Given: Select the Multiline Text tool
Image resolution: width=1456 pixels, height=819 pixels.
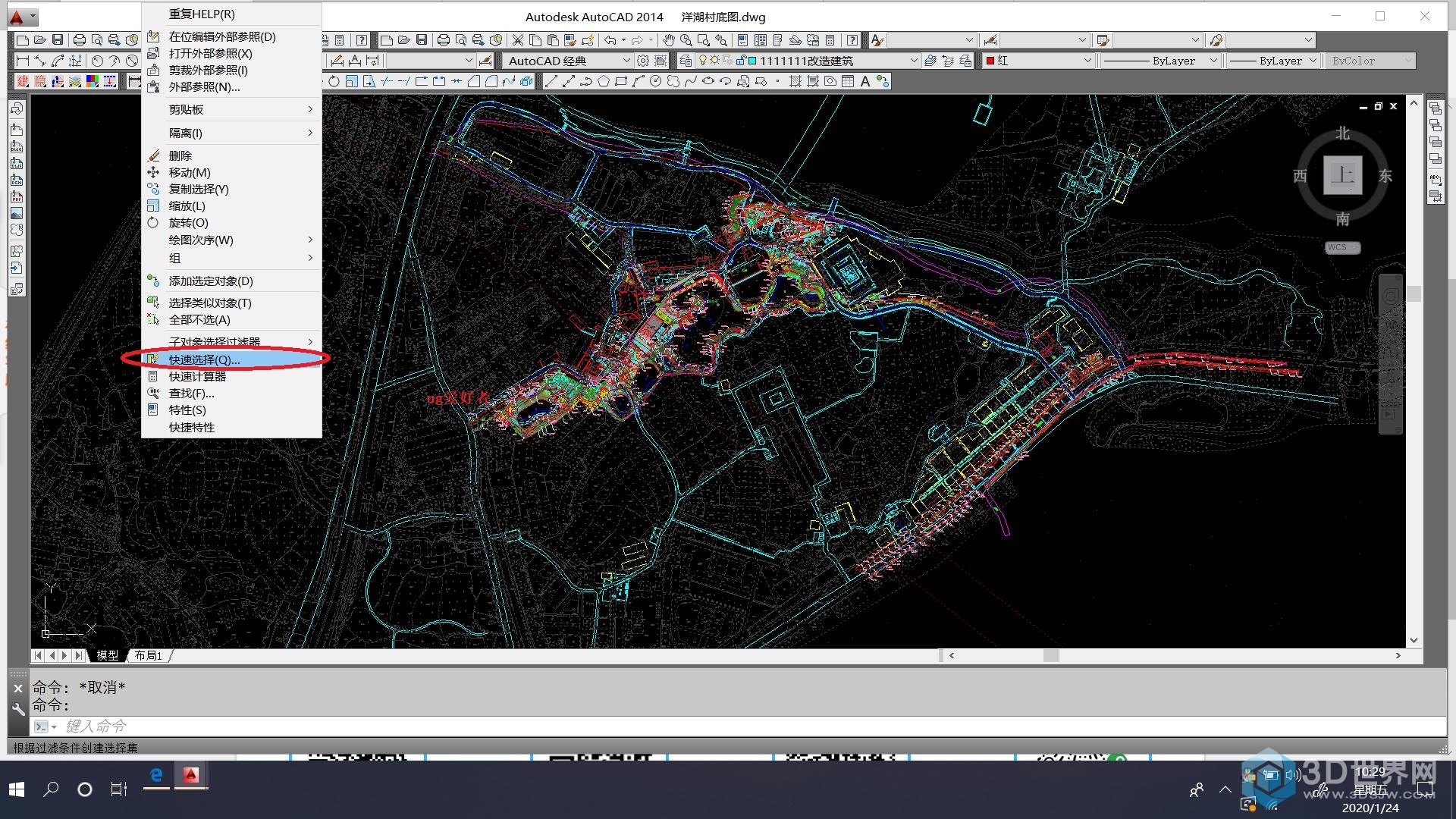Looking at the screenshot, I should point(865,81).
